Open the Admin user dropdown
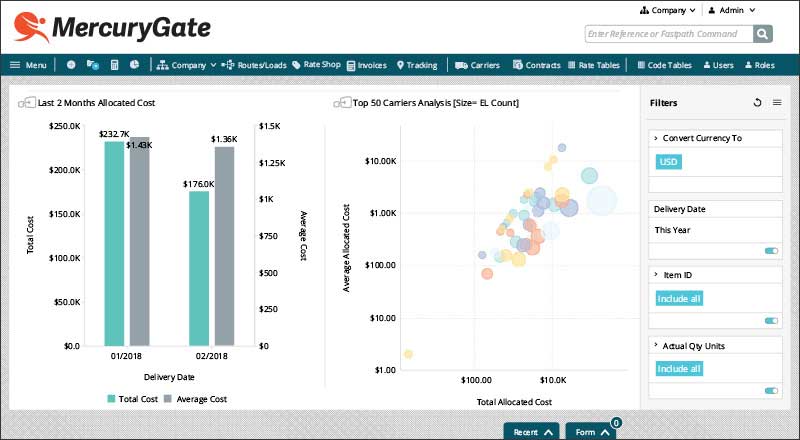The height and width of the screenshot is (440, 800). (731, 10)
